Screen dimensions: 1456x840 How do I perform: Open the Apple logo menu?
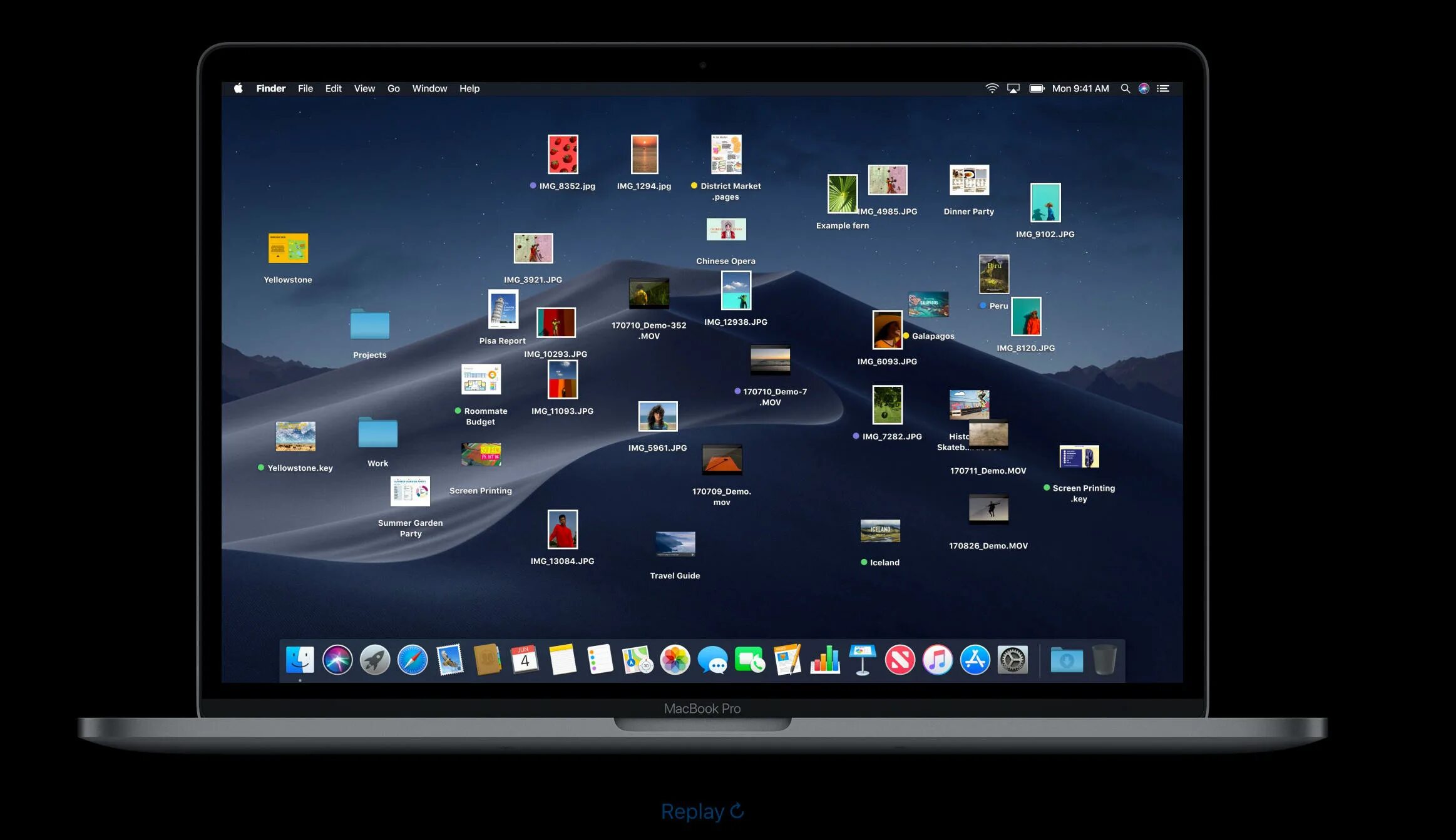point(238,89)
